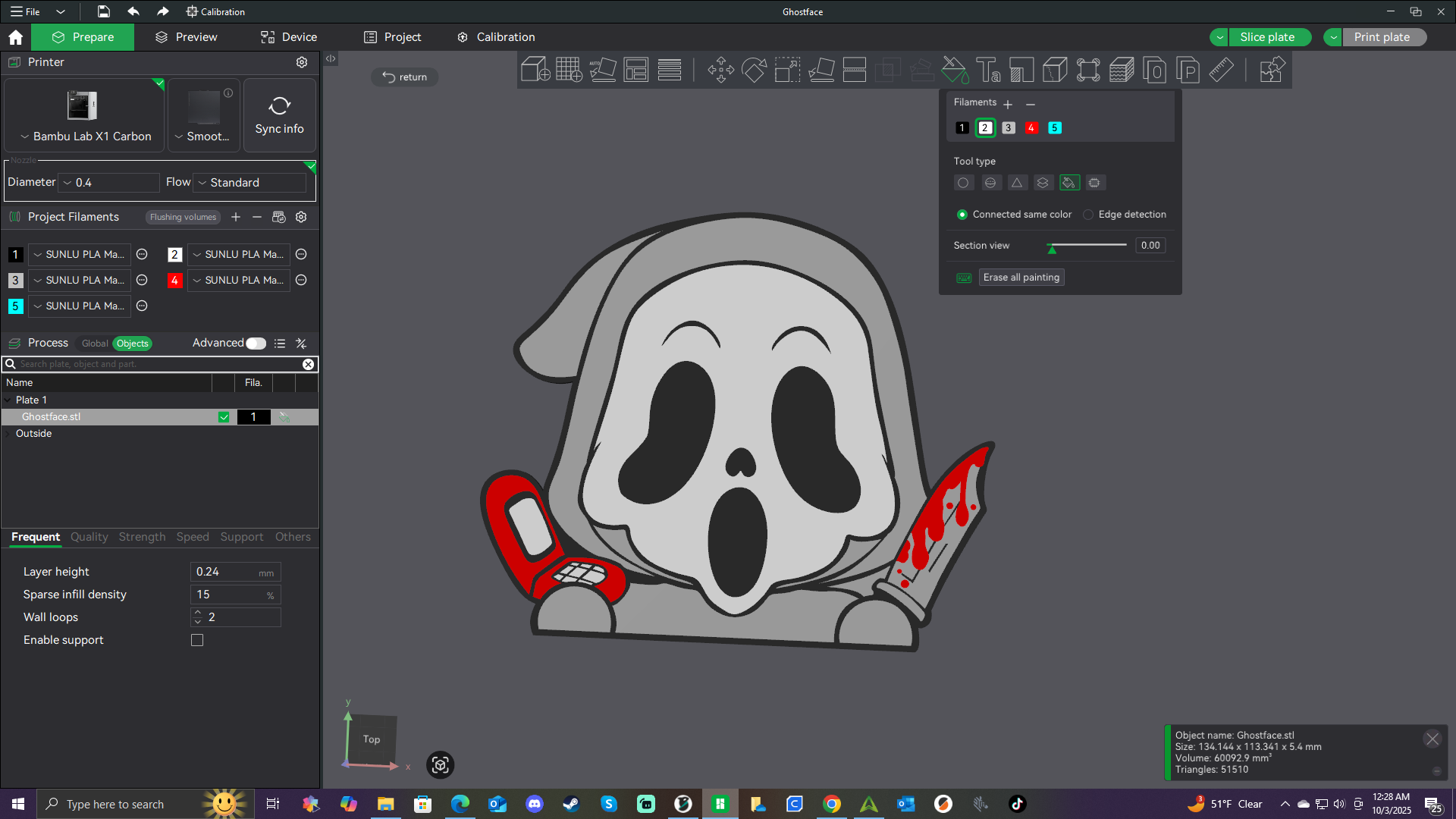Open printer settings gear icon
Viewport: 1456px width, 819px height.
(x=302, y=62)
